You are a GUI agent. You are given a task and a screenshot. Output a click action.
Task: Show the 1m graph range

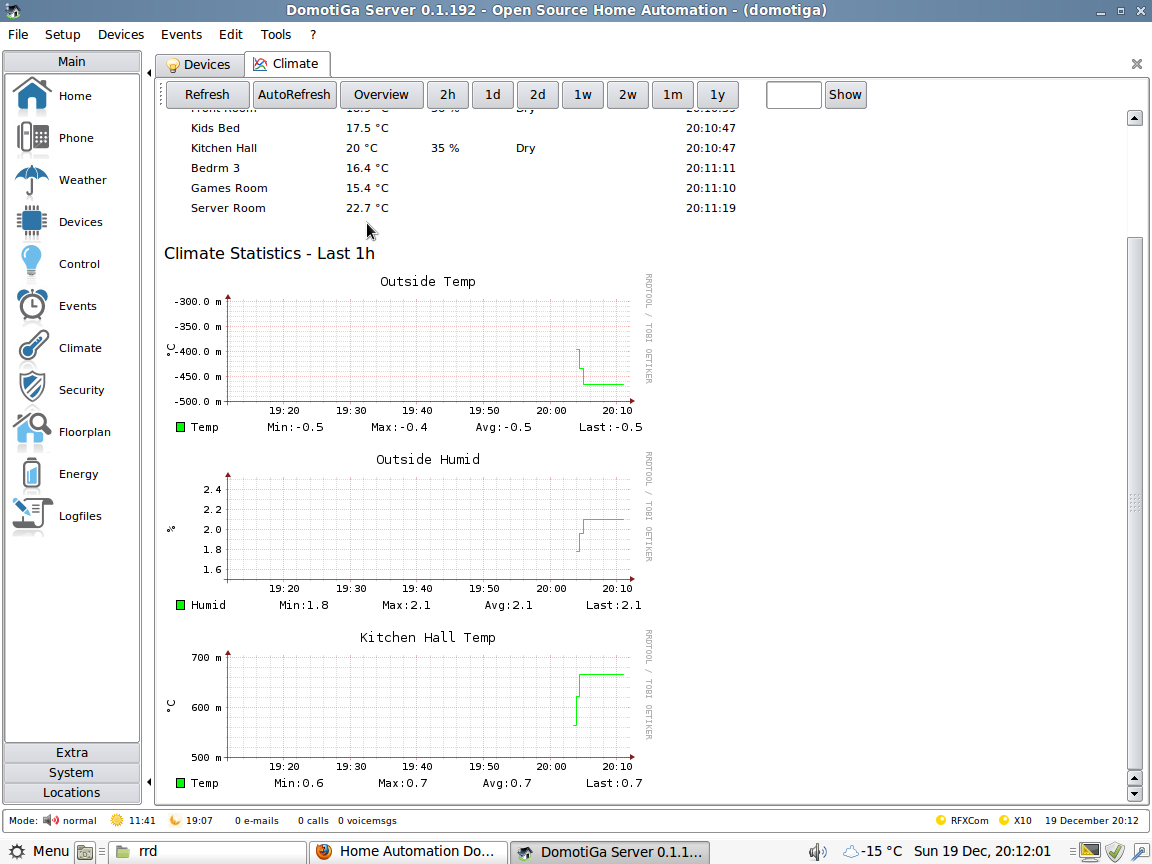[672, 95]
